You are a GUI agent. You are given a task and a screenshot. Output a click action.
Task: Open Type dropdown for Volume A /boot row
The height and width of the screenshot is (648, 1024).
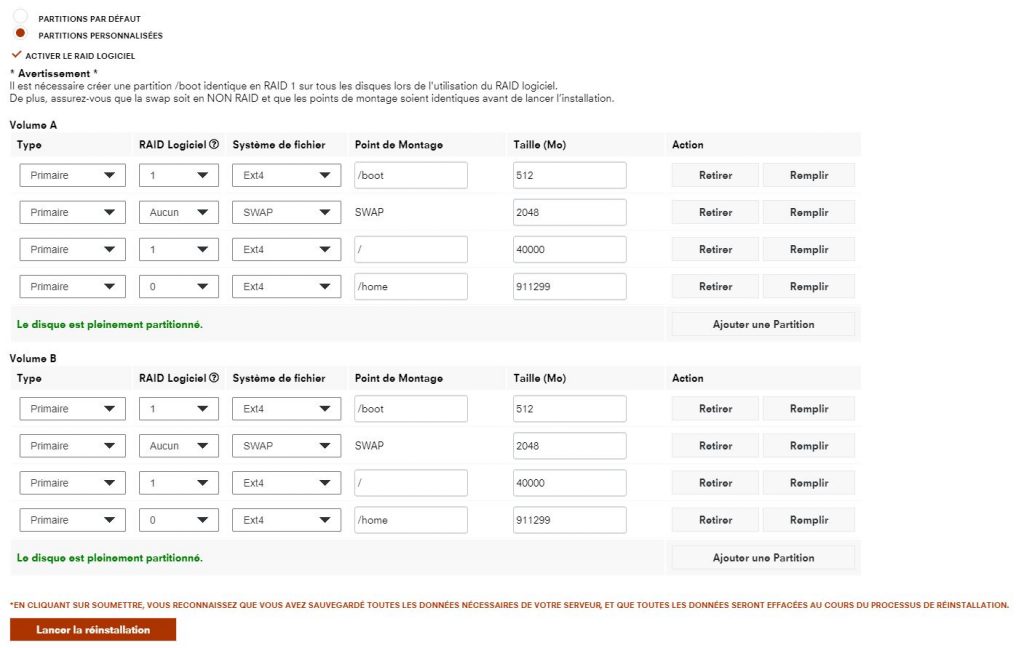(72, 176)
